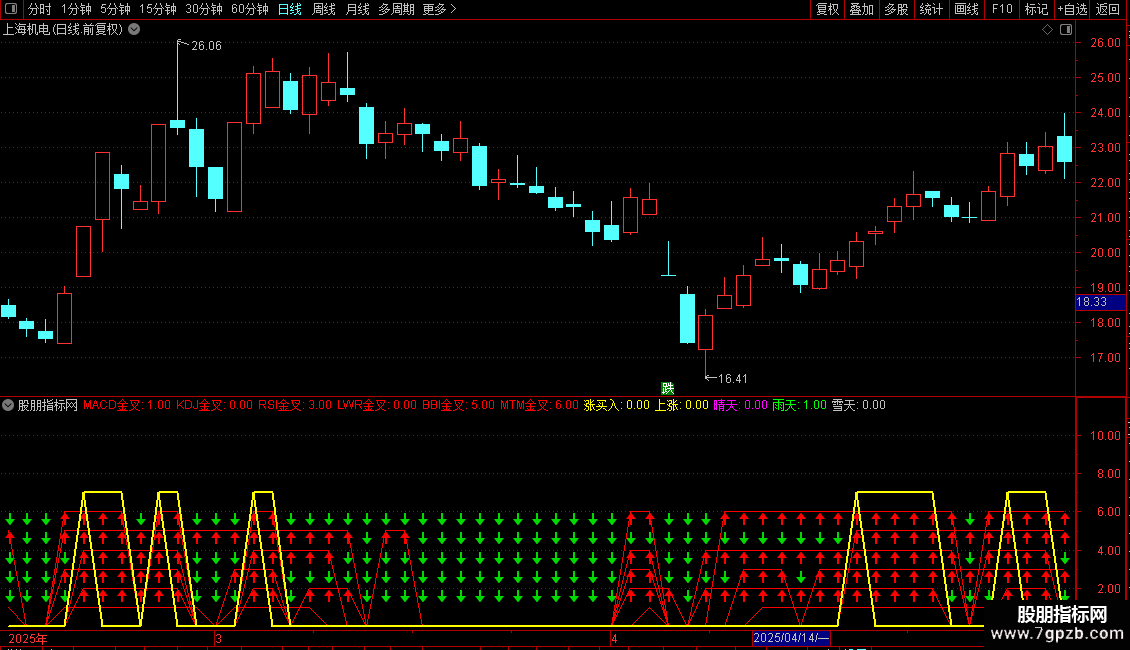The width and height of the screenshot is (1130, 650).
Task: Click the 叠加 overlay button
Action: [861, 9]
